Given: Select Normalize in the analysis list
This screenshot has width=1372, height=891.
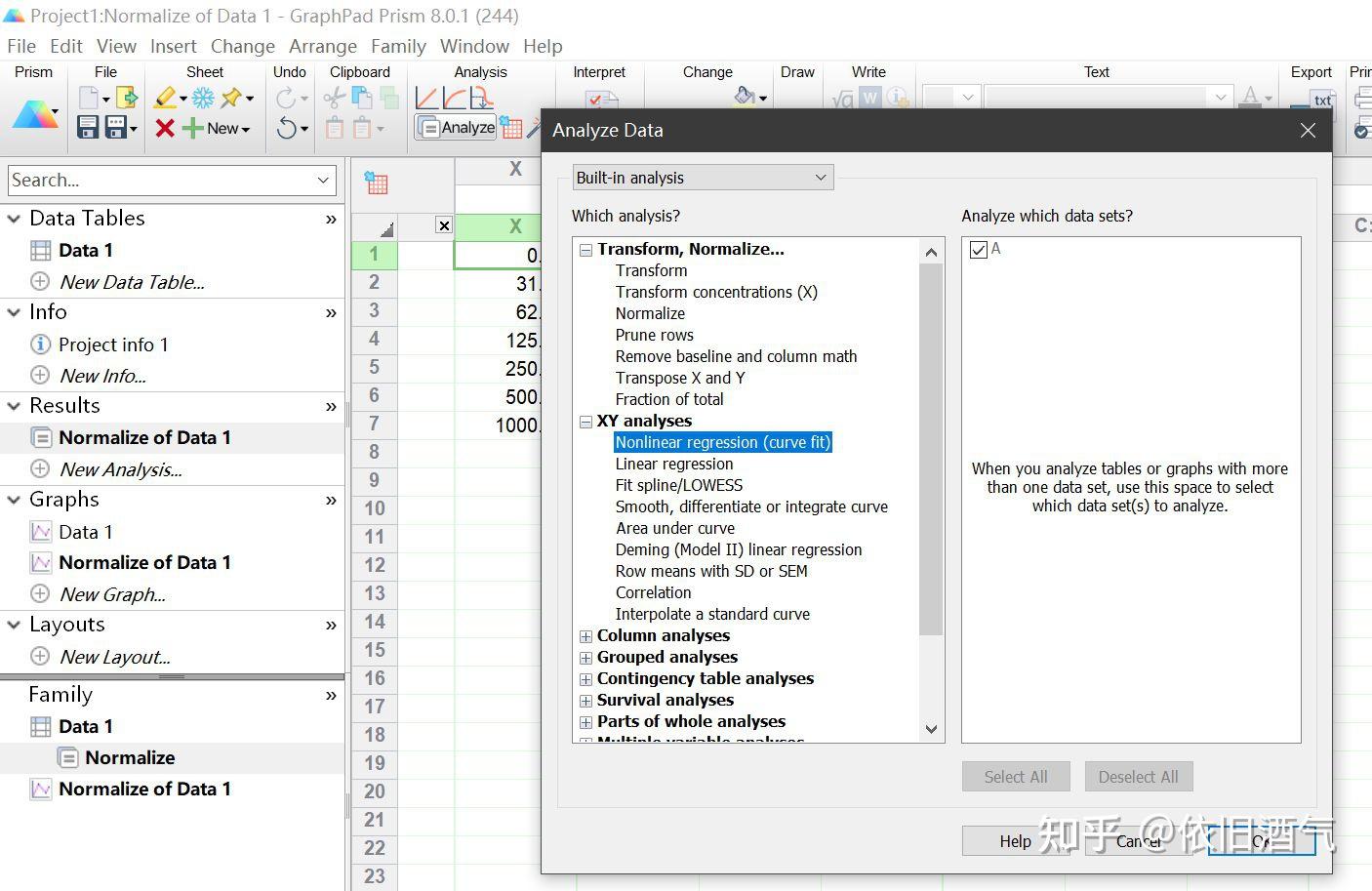Looking at the screenshot, I should [650, 314].
